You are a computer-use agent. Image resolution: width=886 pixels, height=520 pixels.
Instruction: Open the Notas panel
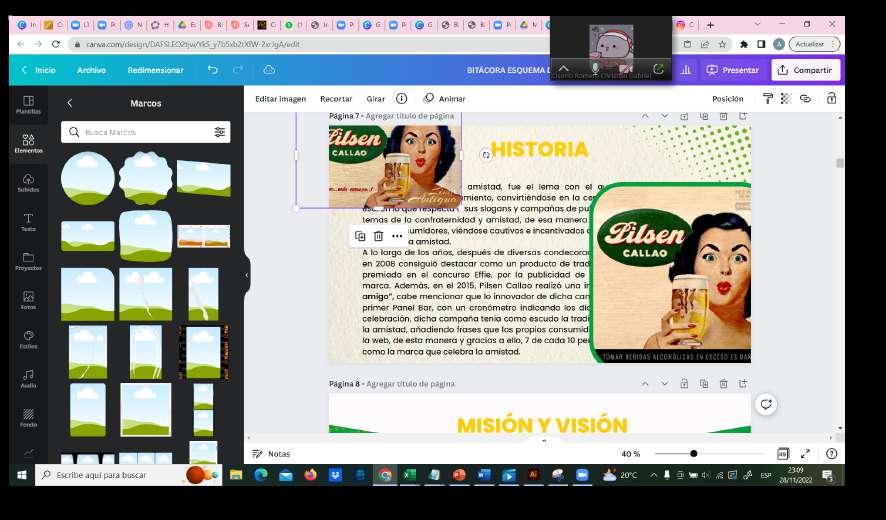(x=271, y=453)
